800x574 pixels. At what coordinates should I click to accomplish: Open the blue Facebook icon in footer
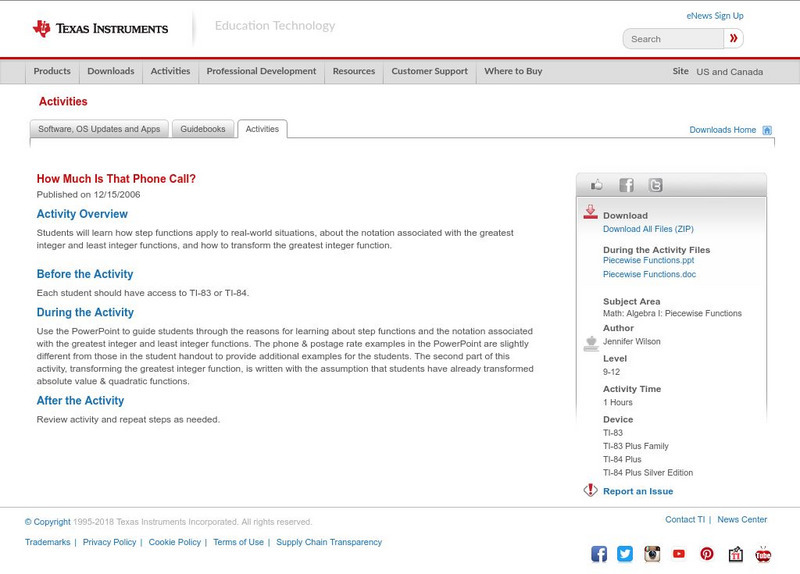[599, 554]
